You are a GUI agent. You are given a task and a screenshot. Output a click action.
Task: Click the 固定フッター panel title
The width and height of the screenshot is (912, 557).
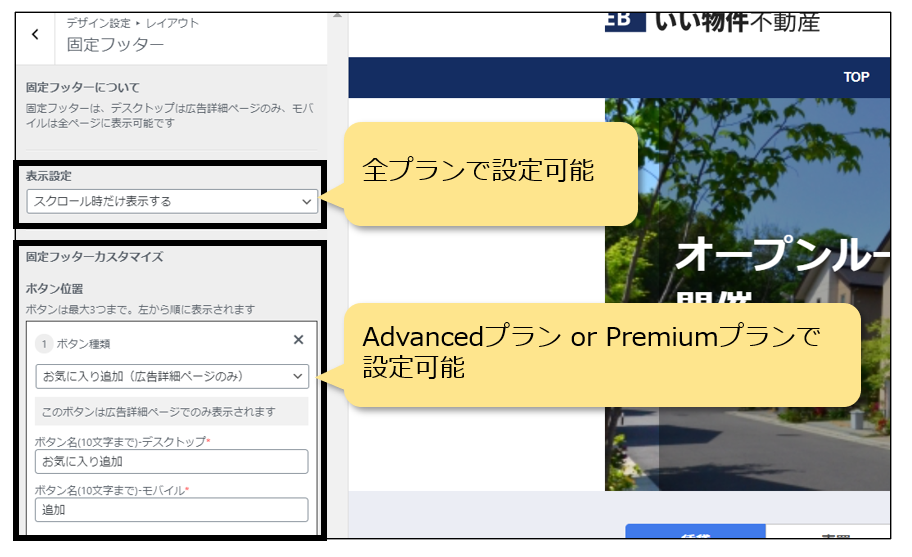pyautogui.click(x=115, y=44)
